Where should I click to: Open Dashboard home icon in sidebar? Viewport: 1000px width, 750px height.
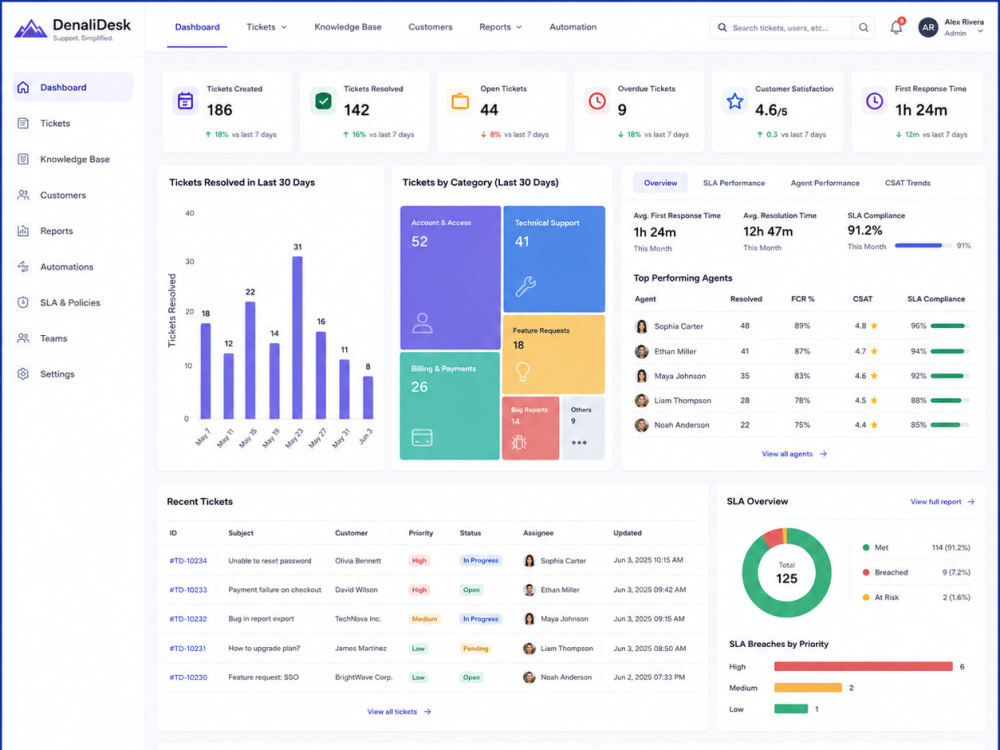[x=23, y=87]
